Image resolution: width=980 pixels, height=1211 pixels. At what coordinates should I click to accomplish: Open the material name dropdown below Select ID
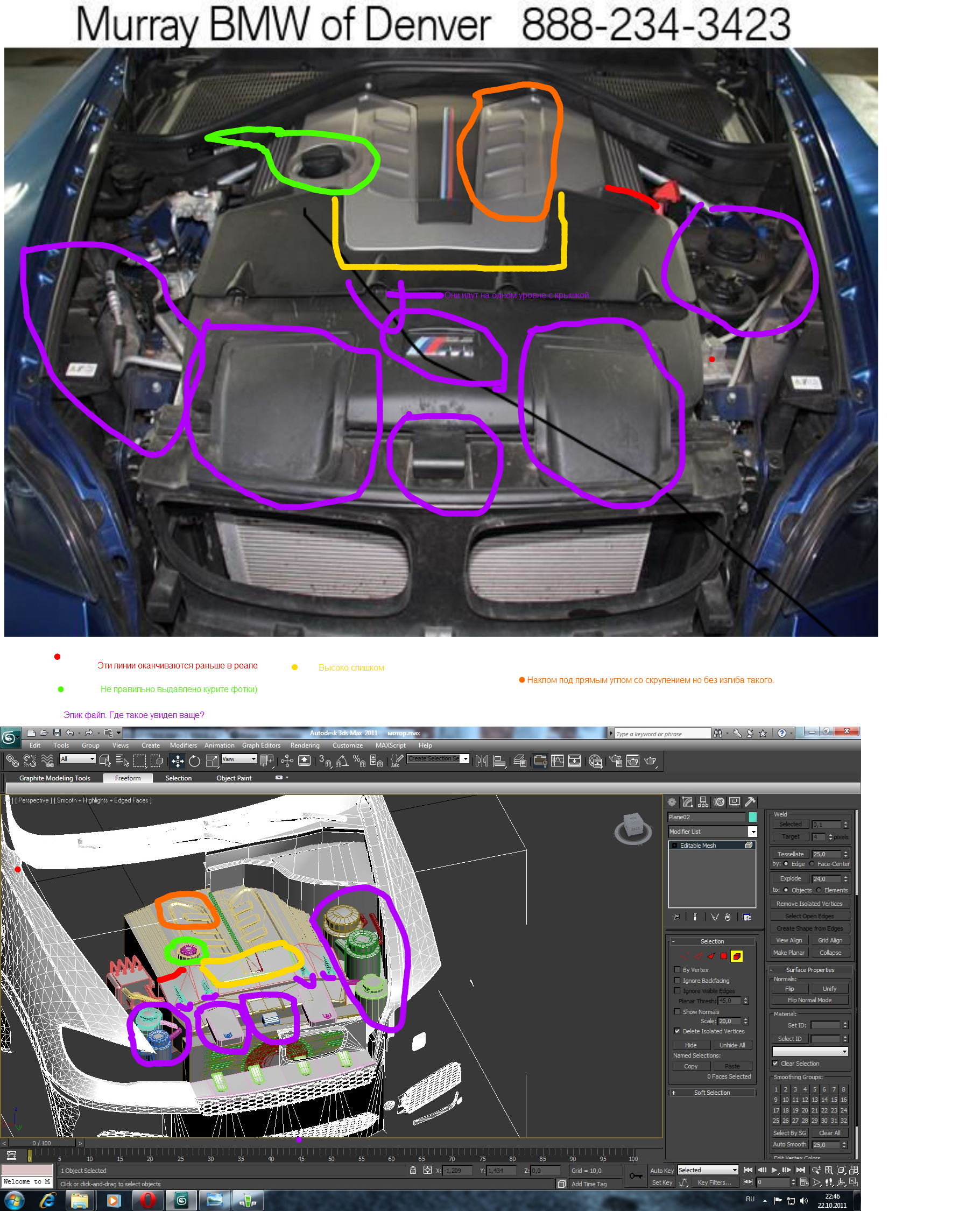809,1051
